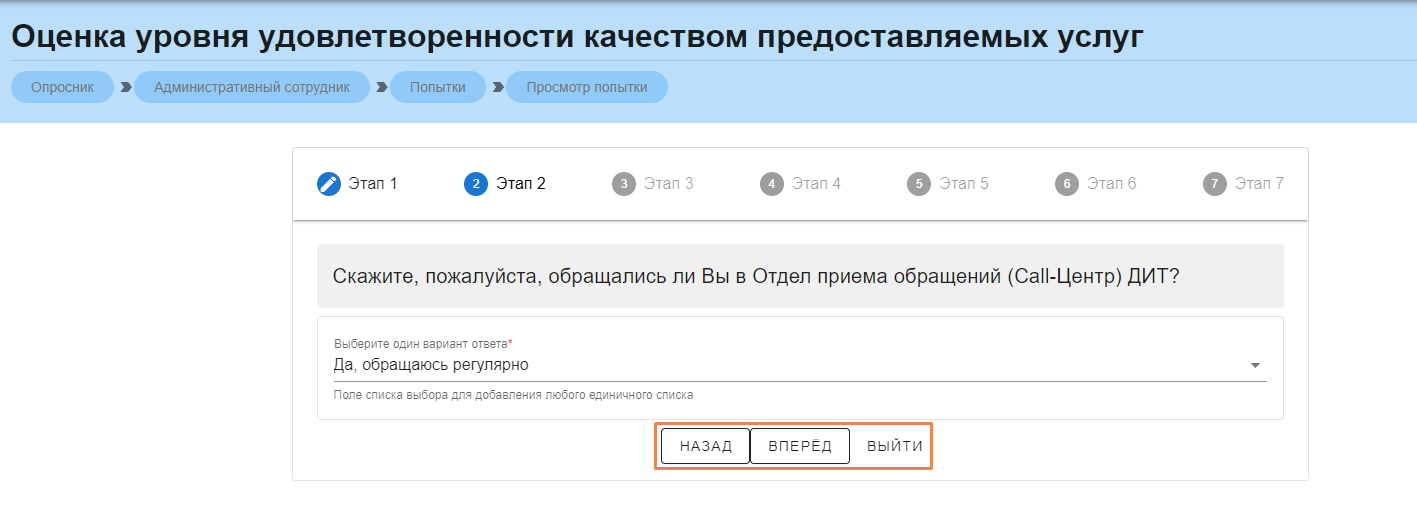1417x527 pixels.
Task: Click the blue circle numbered 2
Action: [476, 184]
